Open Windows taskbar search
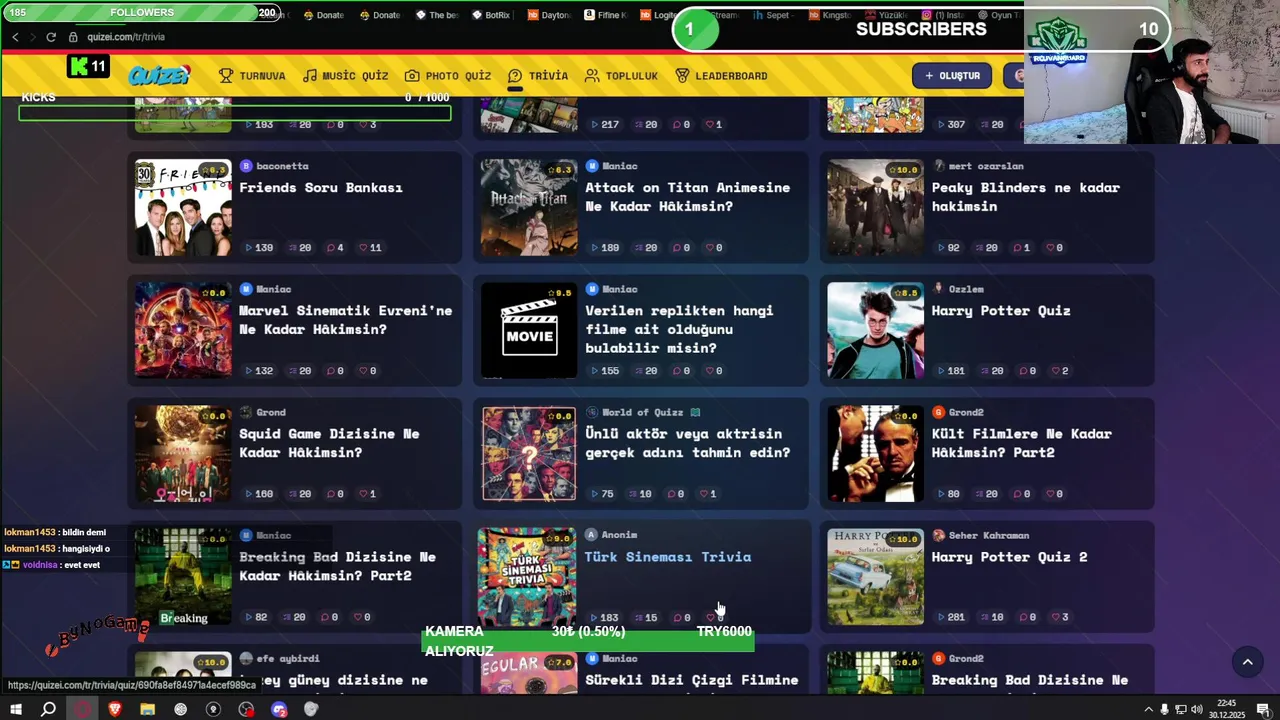Screen dimensions: 1280x720 48,709
